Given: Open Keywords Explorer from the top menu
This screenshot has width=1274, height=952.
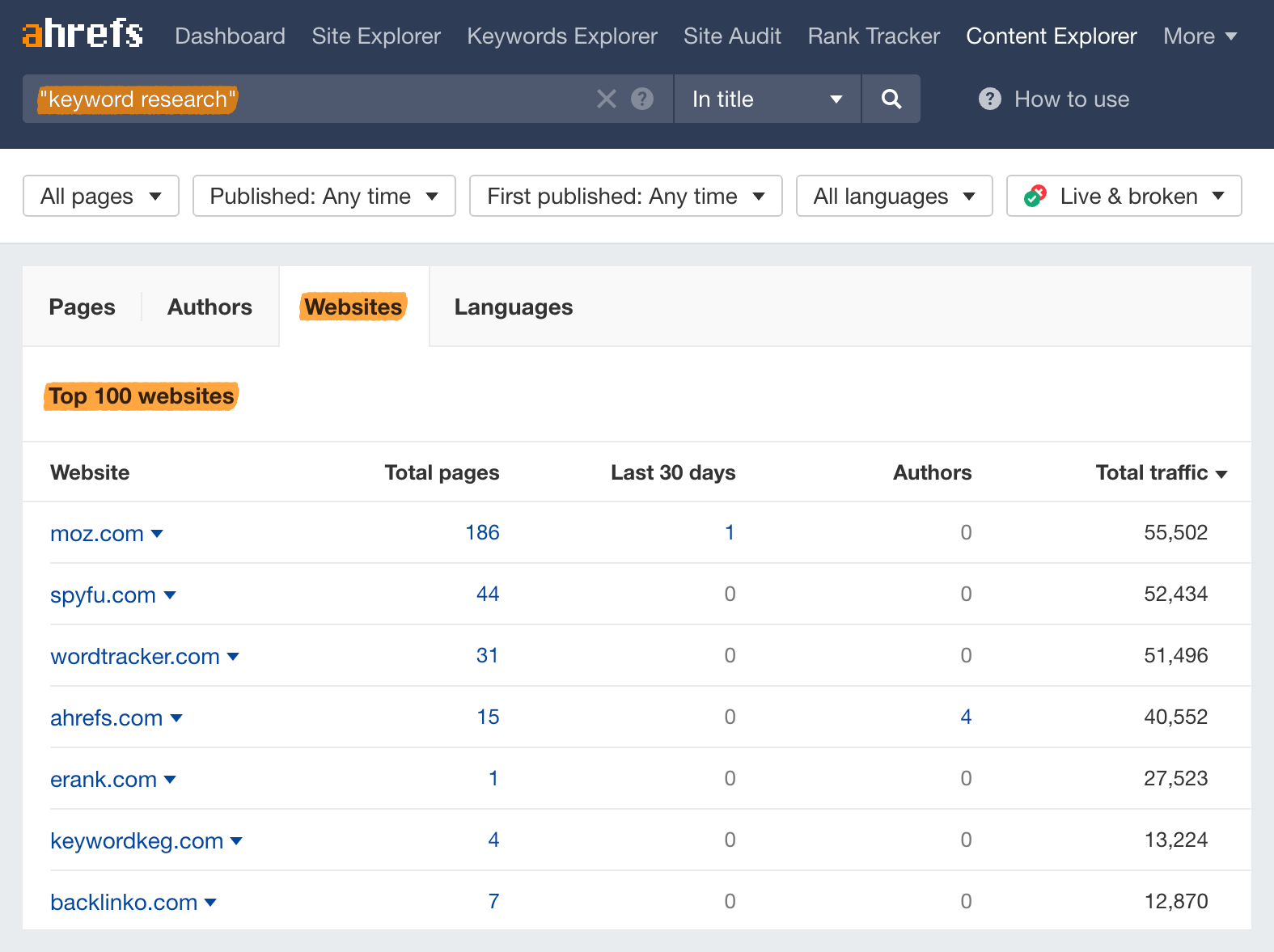Looking at the screenshot, I should (x=561, y=36).
